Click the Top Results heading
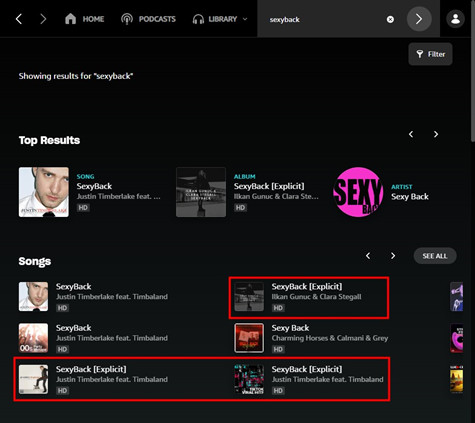Viewport: 475px width, 423px height. point(49,140)
